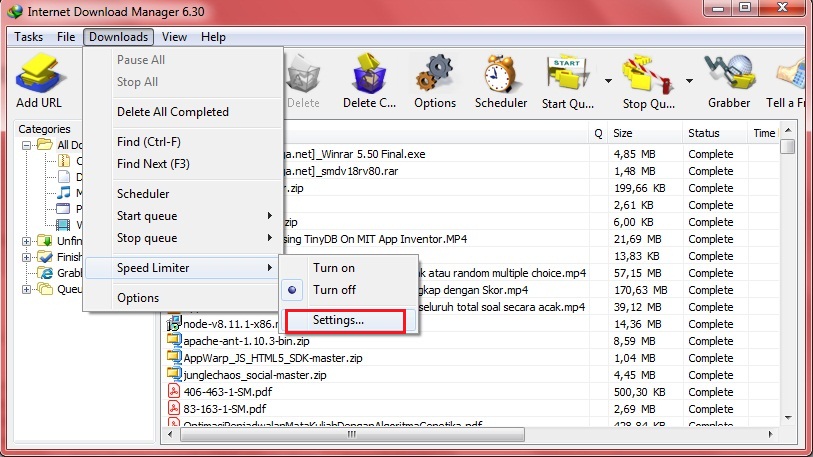
Task: Sort list by Q column header
Action: 598,133
